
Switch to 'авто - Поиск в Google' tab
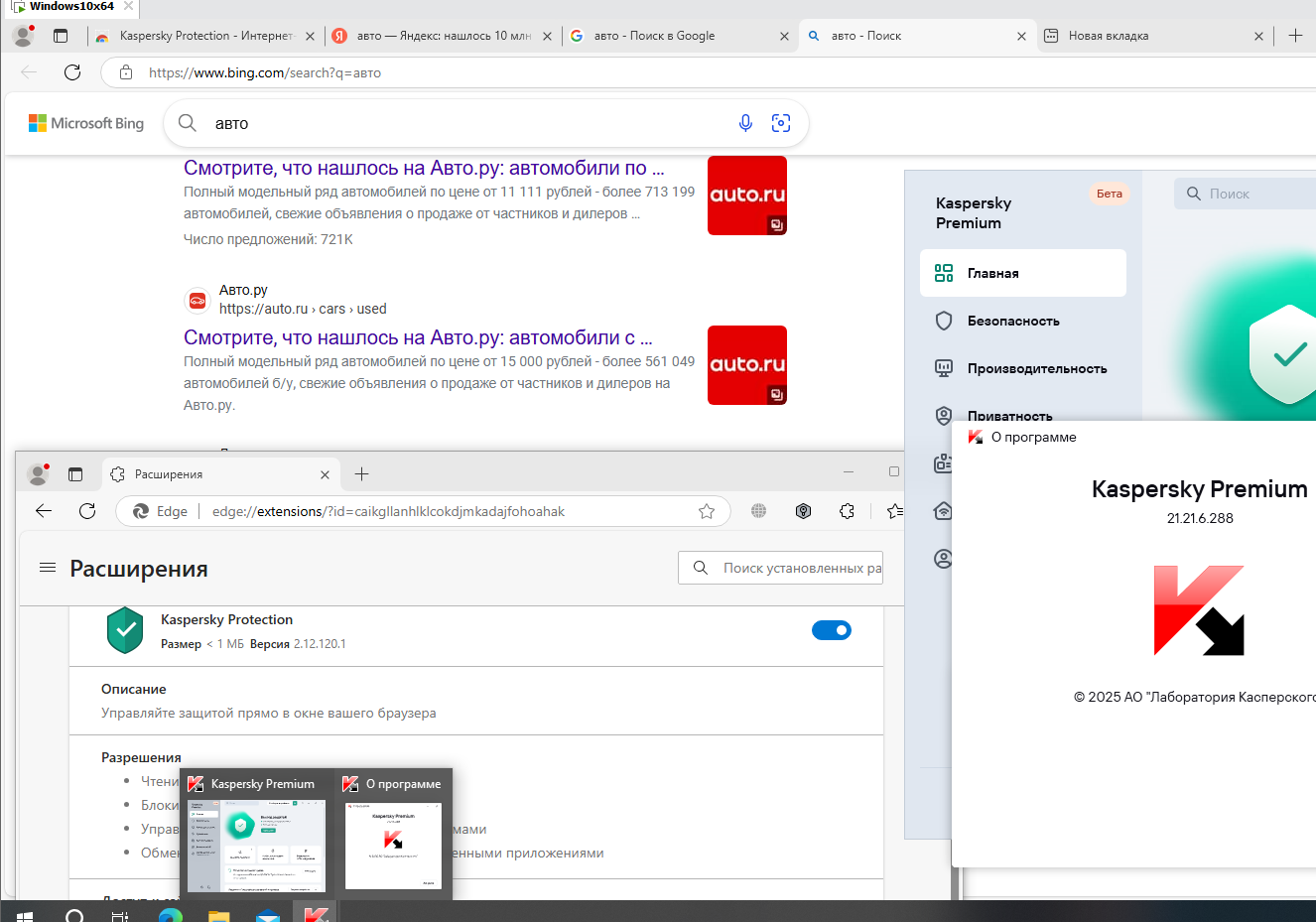[x=679, y=36]
